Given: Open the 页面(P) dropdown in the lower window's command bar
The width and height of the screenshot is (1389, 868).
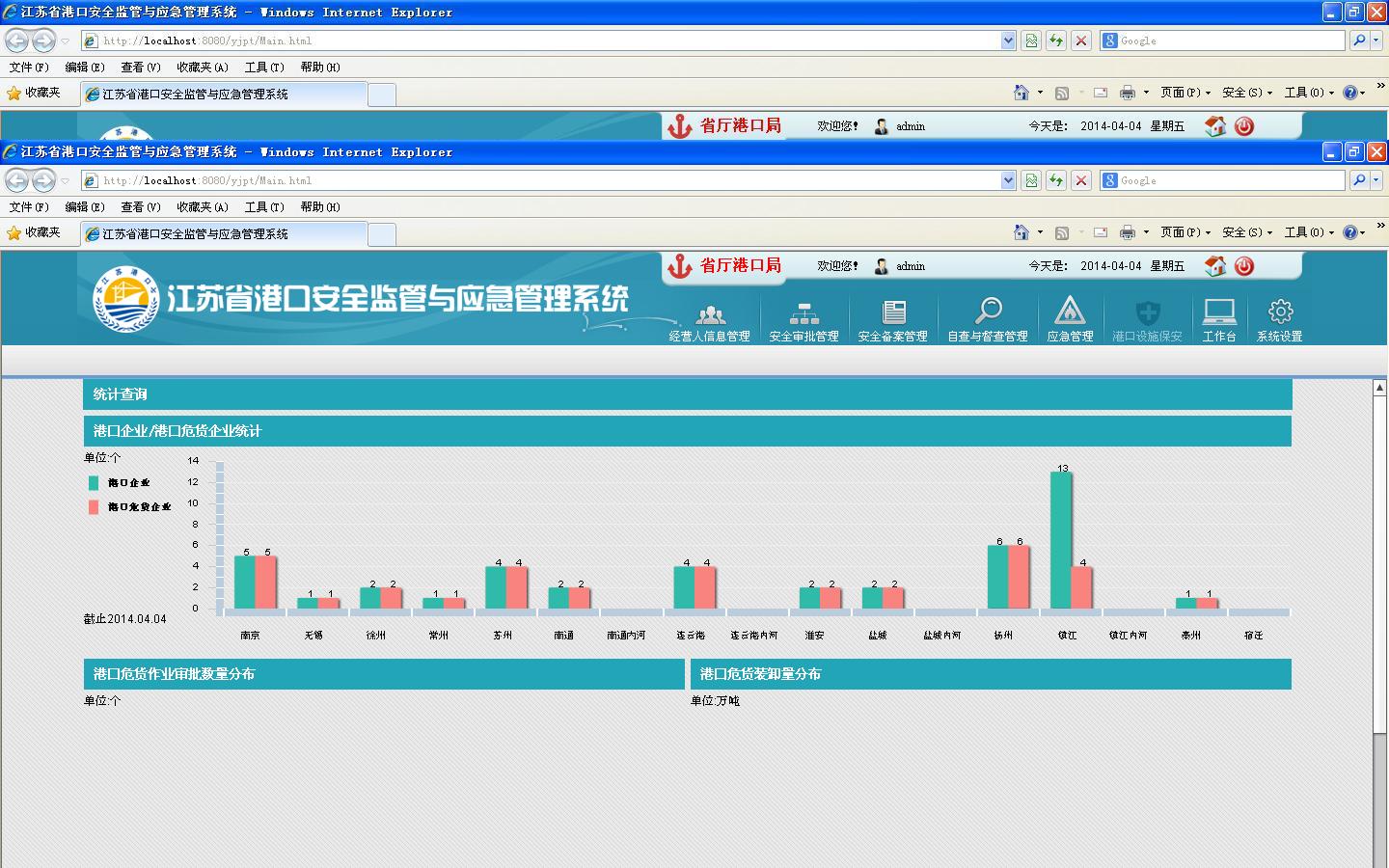Looking at the screenshot, I should click(1185, 232).
